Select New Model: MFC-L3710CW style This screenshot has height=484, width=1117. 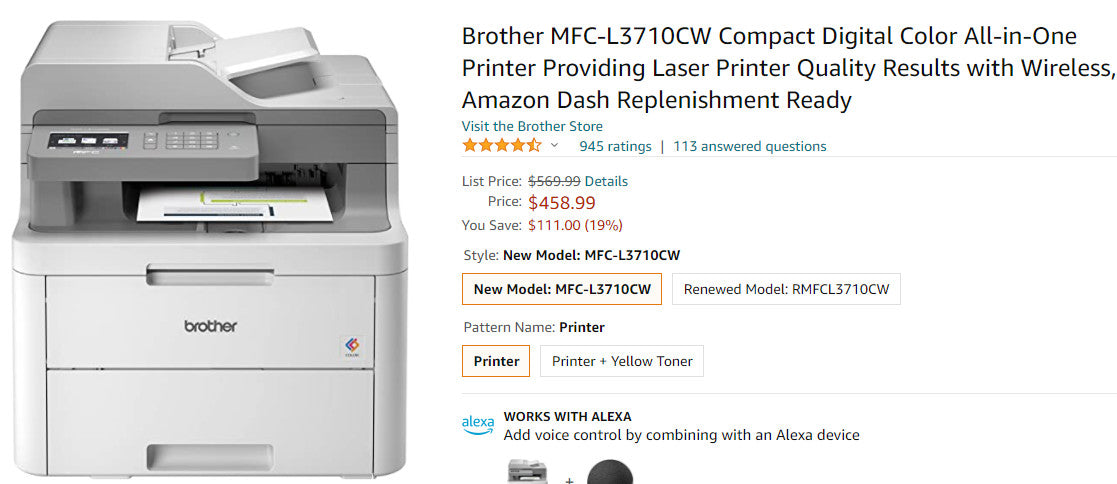(x=562, y=289)
